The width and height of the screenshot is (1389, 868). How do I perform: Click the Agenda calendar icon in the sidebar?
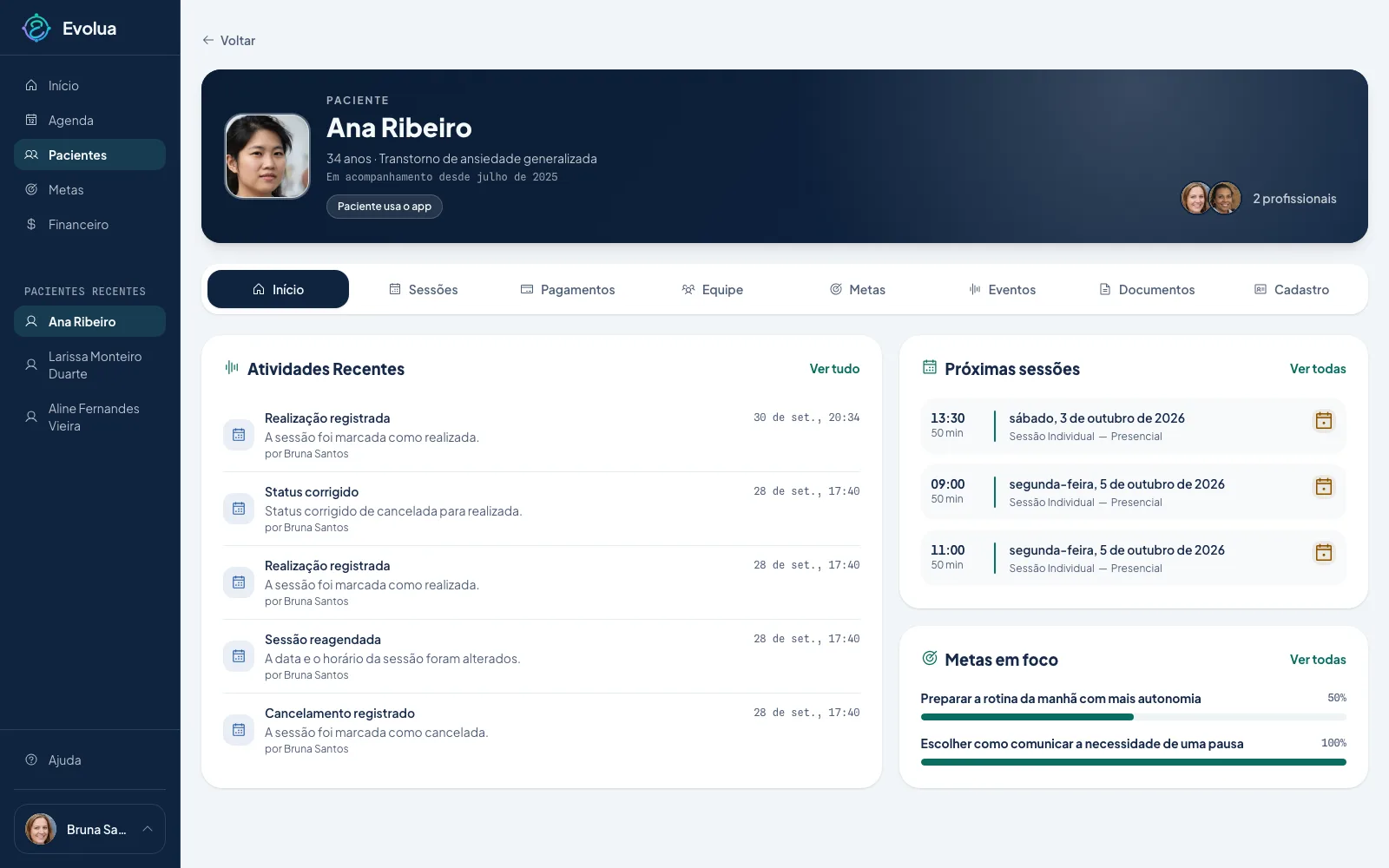pos(31,120)
